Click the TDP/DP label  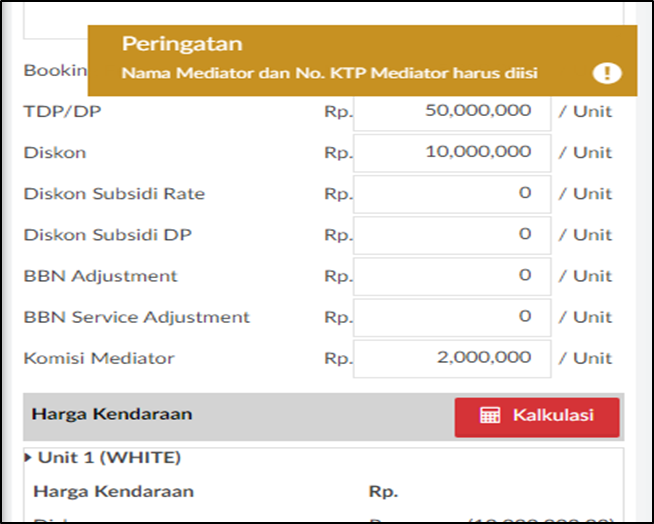tap(63, 112)
